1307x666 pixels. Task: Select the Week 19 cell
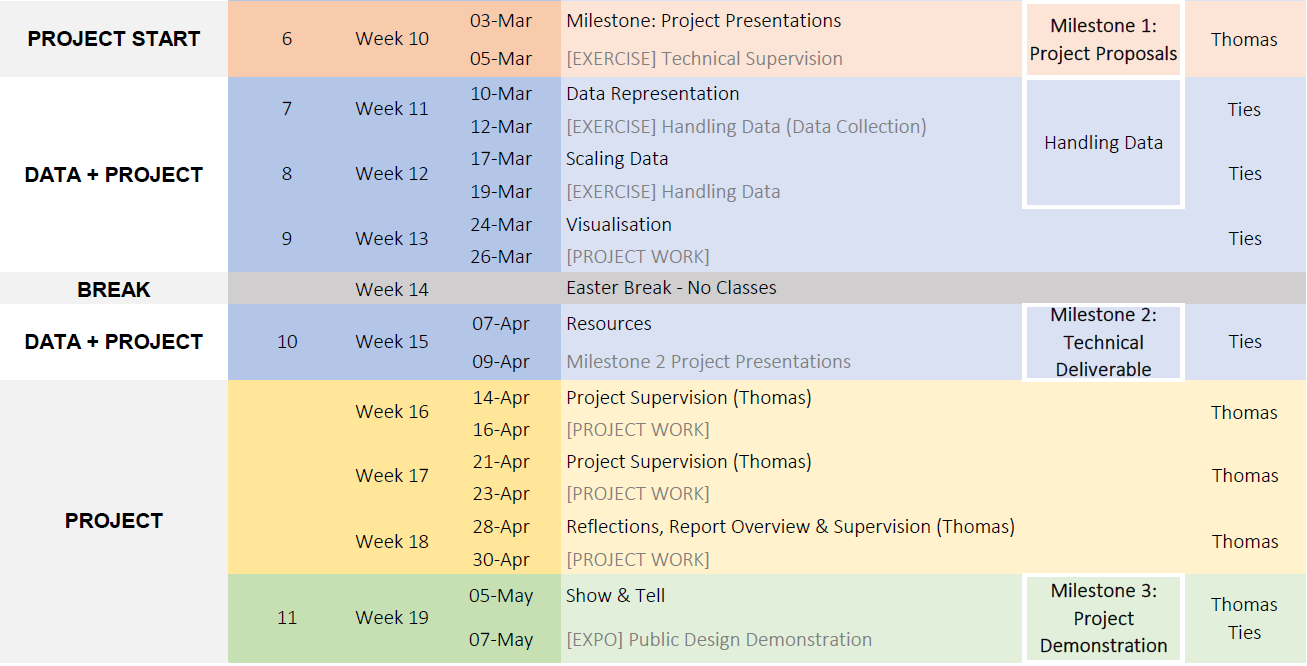tap(392, 618)
